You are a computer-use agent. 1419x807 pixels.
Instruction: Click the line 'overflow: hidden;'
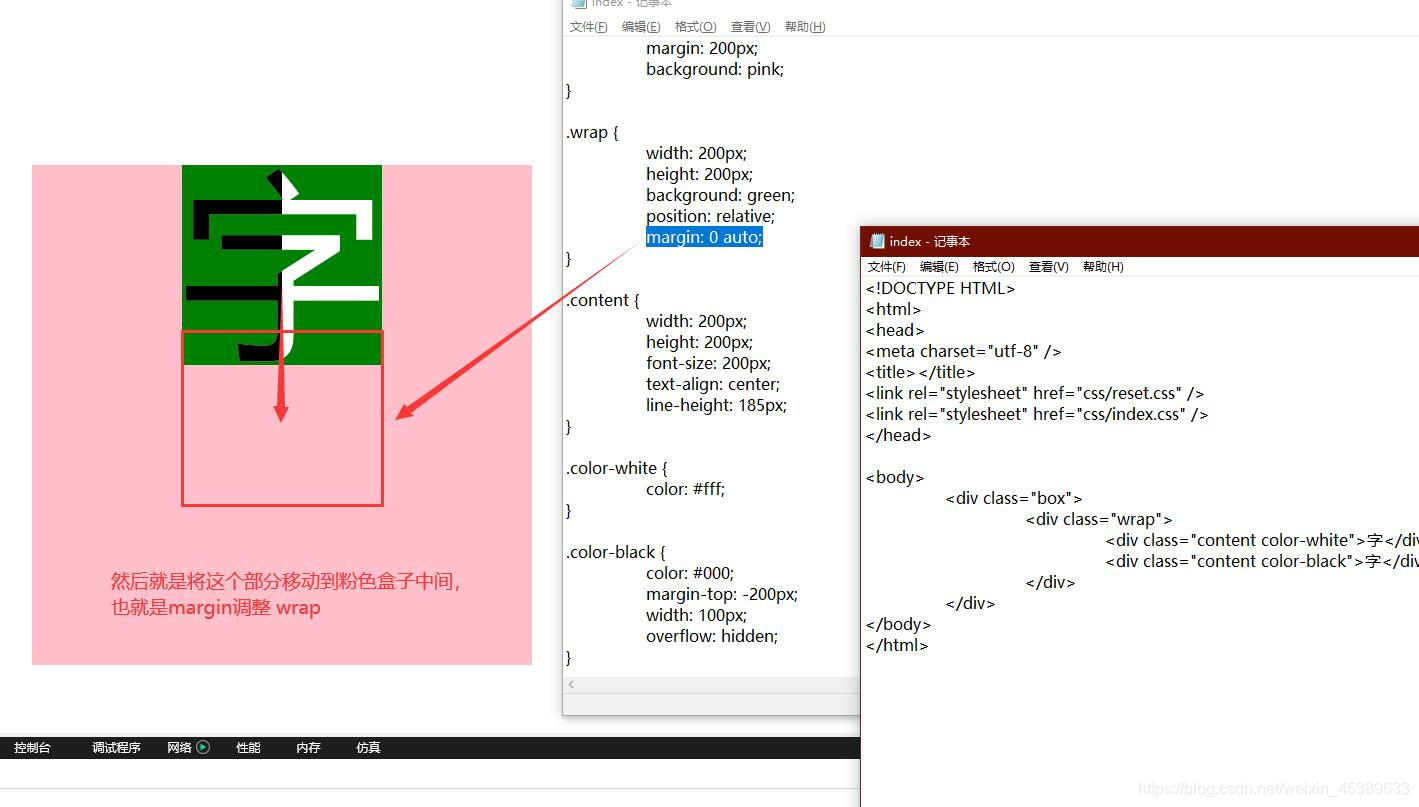click(712, 636)
